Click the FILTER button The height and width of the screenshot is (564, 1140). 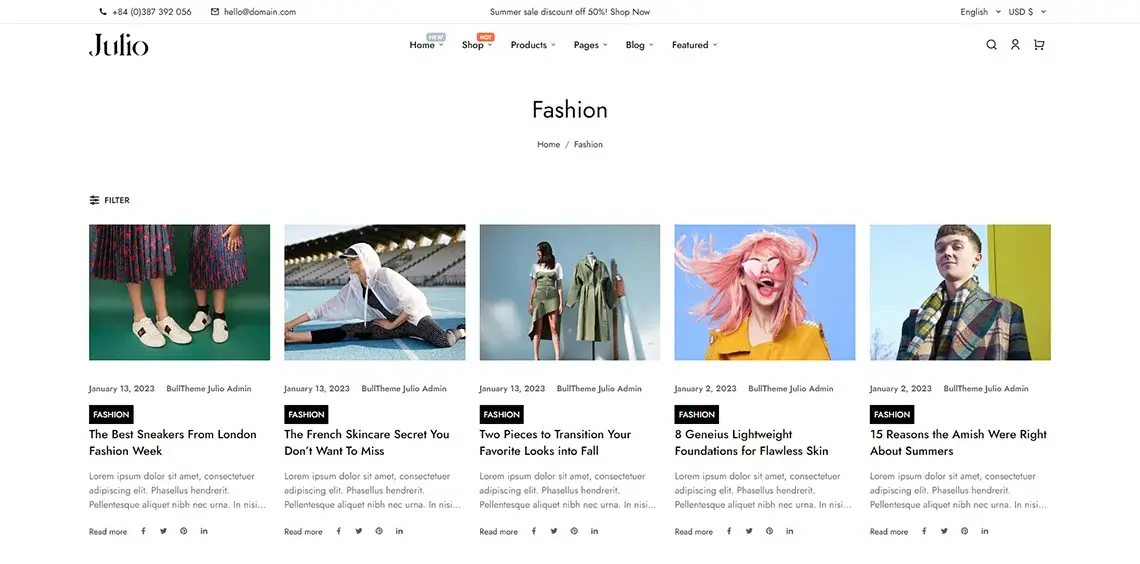110,200
